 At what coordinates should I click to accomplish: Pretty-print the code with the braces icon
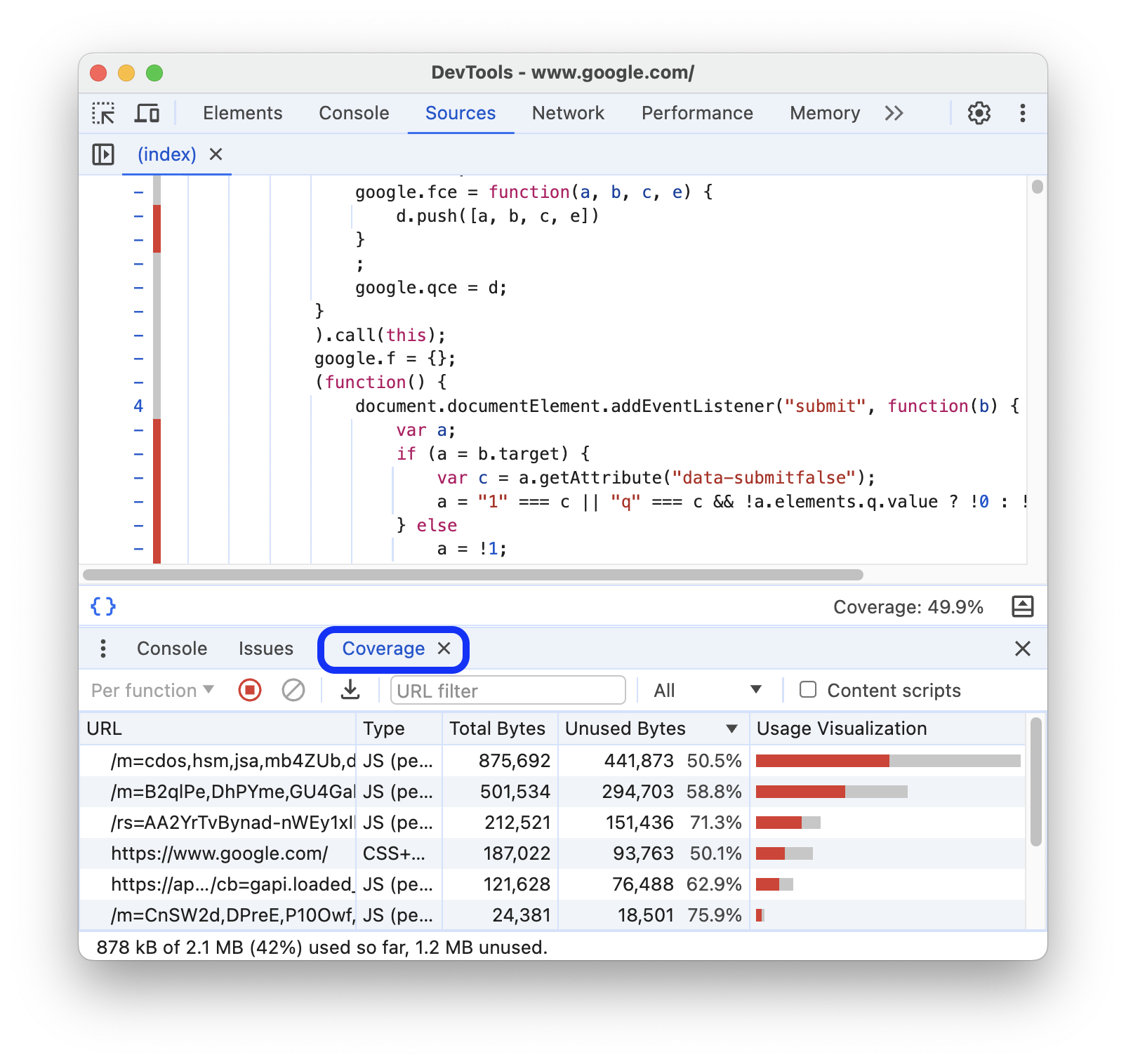point(102,606)
